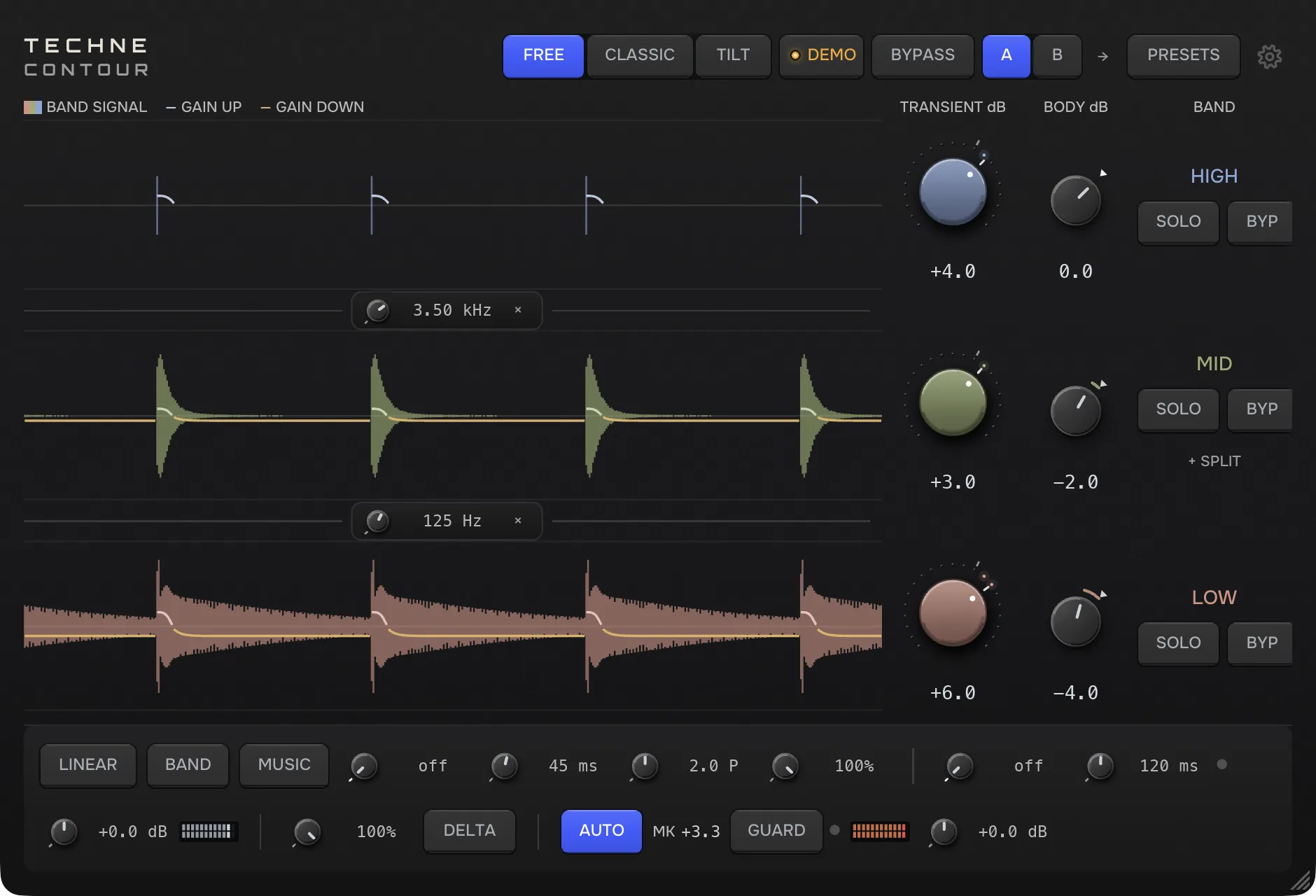The image size is (1316, 896).
Task: Add a band with + SPLIT
Action: click(1214, 461)
